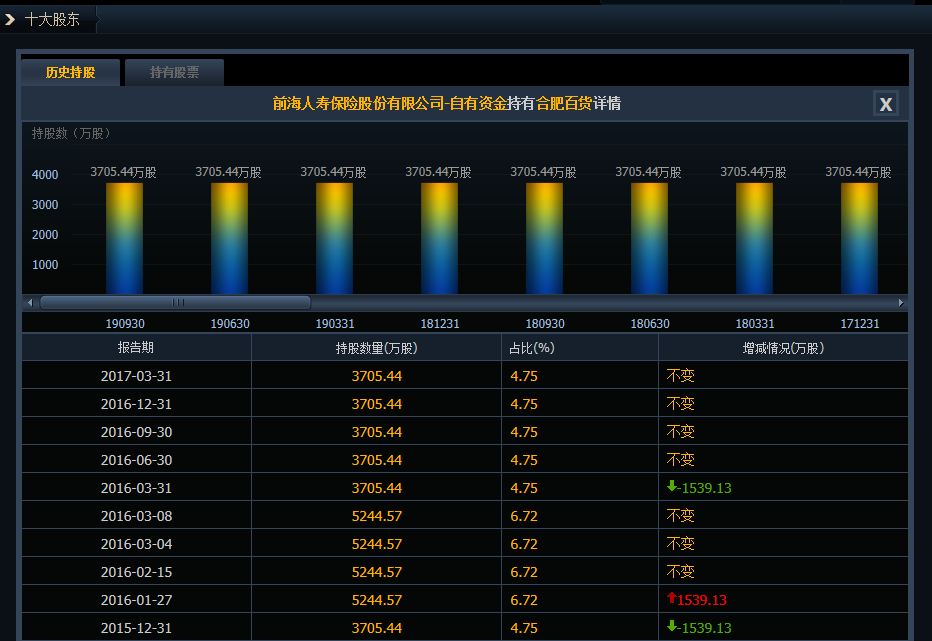Select the 2016-03-31 report date cell
This screenshot has width=932, height=641.
[136, 488]
